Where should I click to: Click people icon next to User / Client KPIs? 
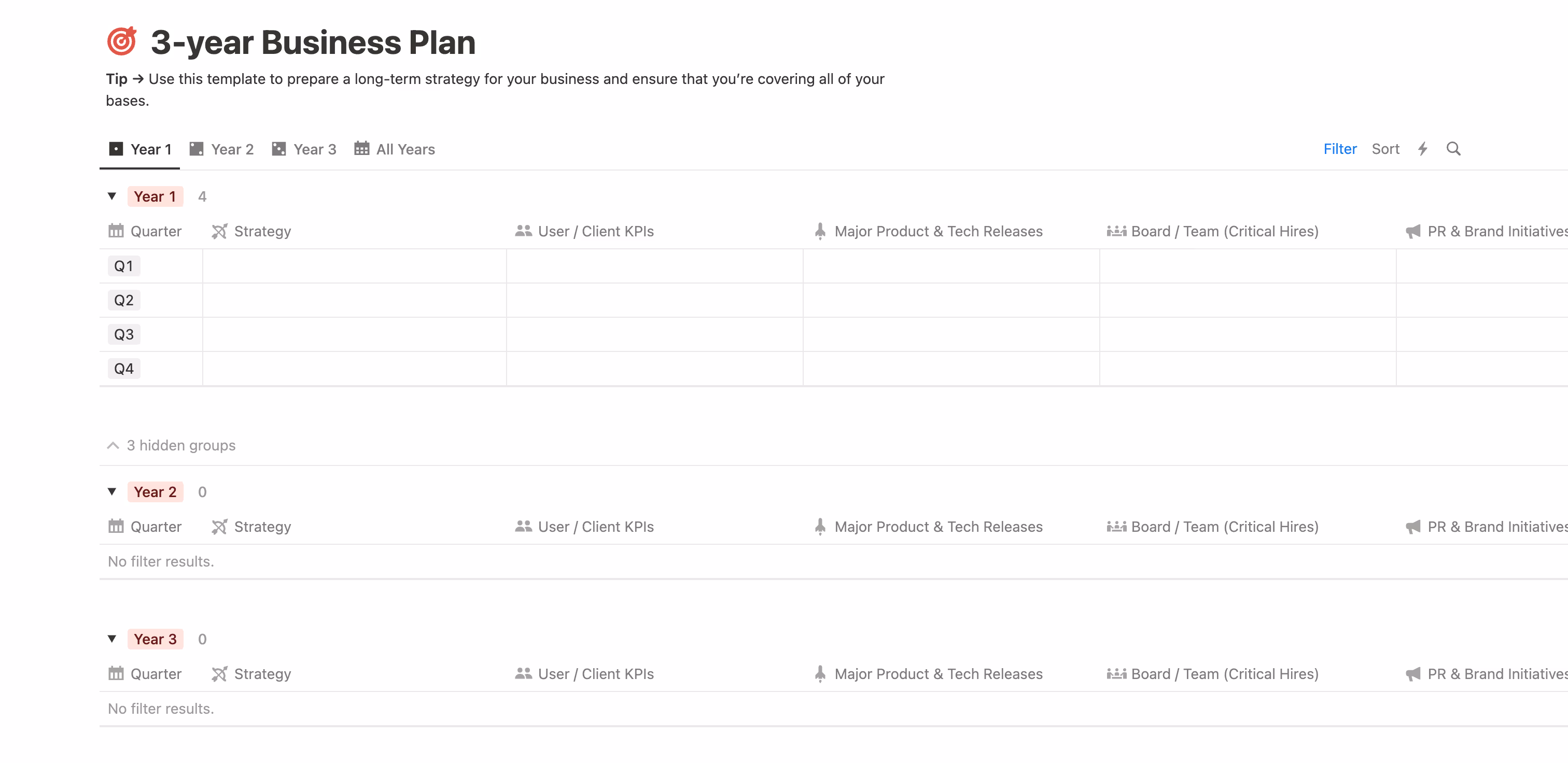[523, 231]
